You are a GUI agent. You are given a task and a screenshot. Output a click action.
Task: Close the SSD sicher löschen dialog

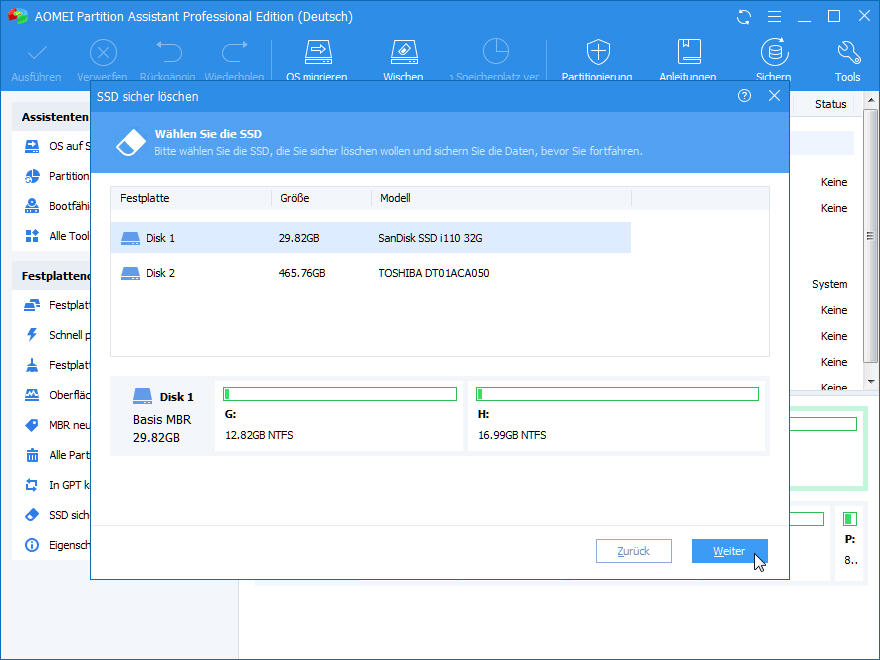point(774,96)
